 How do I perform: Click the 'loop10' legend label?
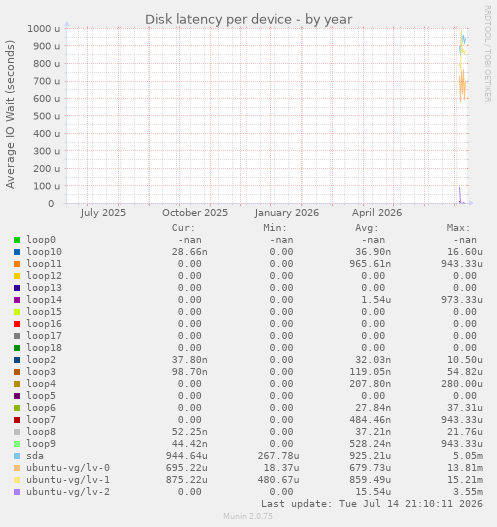tap(44, 252)
